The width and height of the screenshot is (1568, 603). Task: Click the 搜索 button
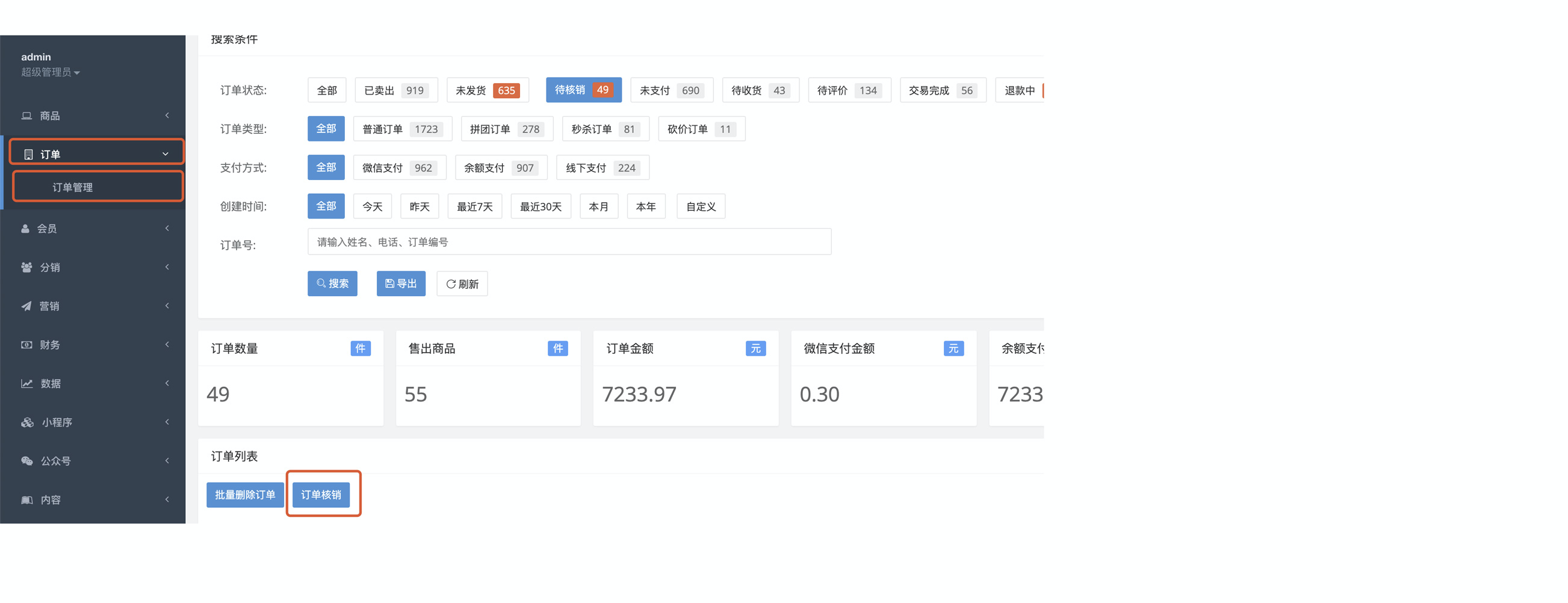[x=332, y=283]
